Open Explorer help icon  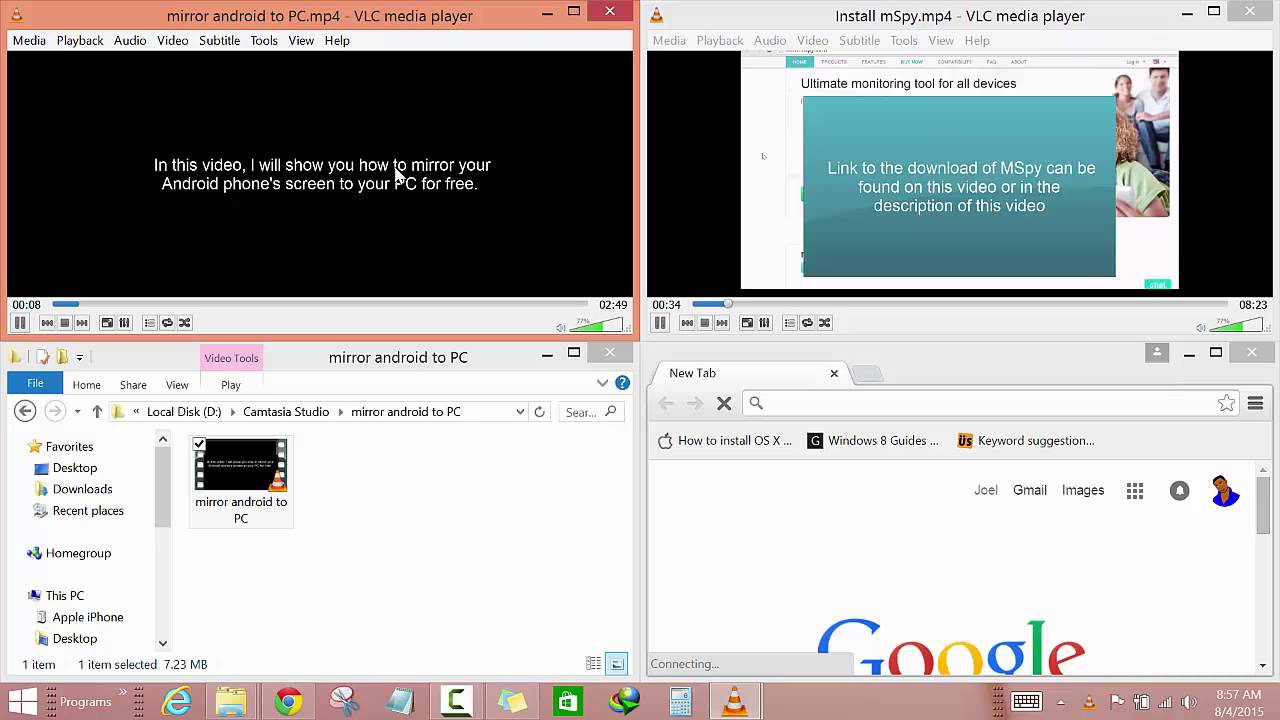[622, 383]
